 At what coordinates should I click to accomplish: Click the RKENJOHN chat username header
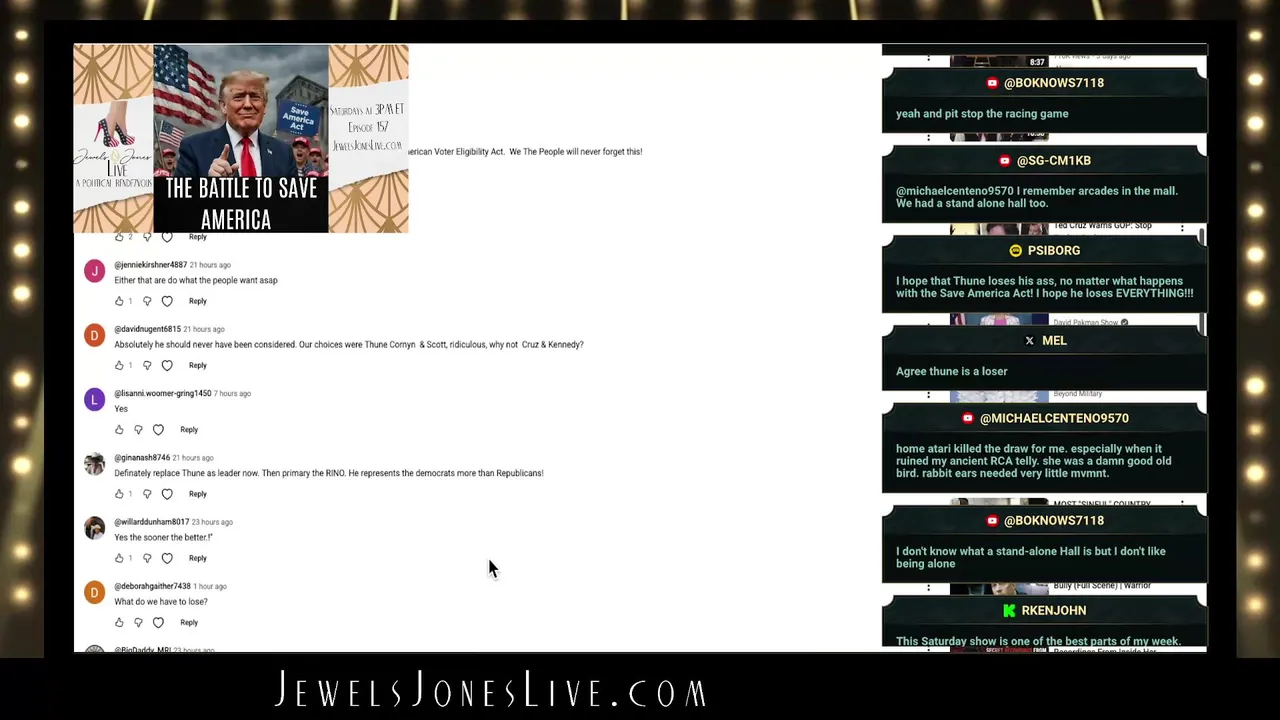point(1054,611)
